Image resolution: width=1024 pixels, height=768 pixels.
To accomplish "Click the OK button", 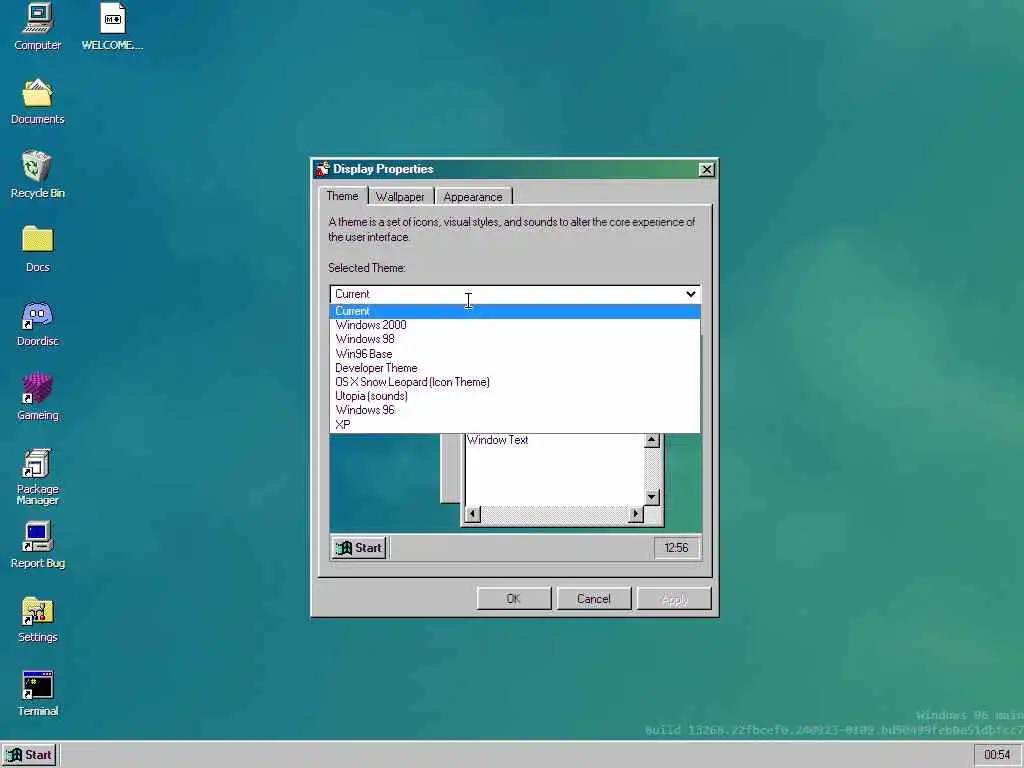I will [514, 599].
